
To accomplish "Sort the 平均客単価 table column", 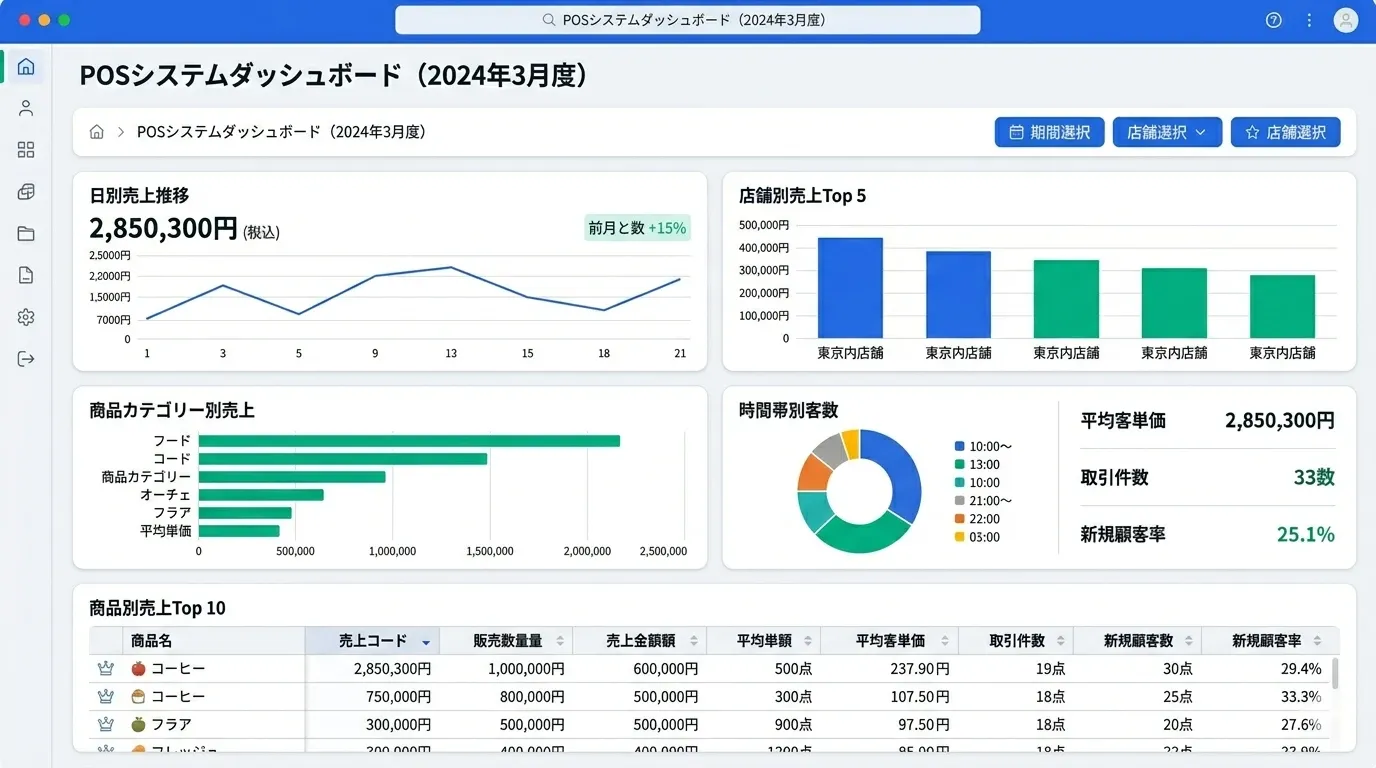I will [x=945, y=641].
